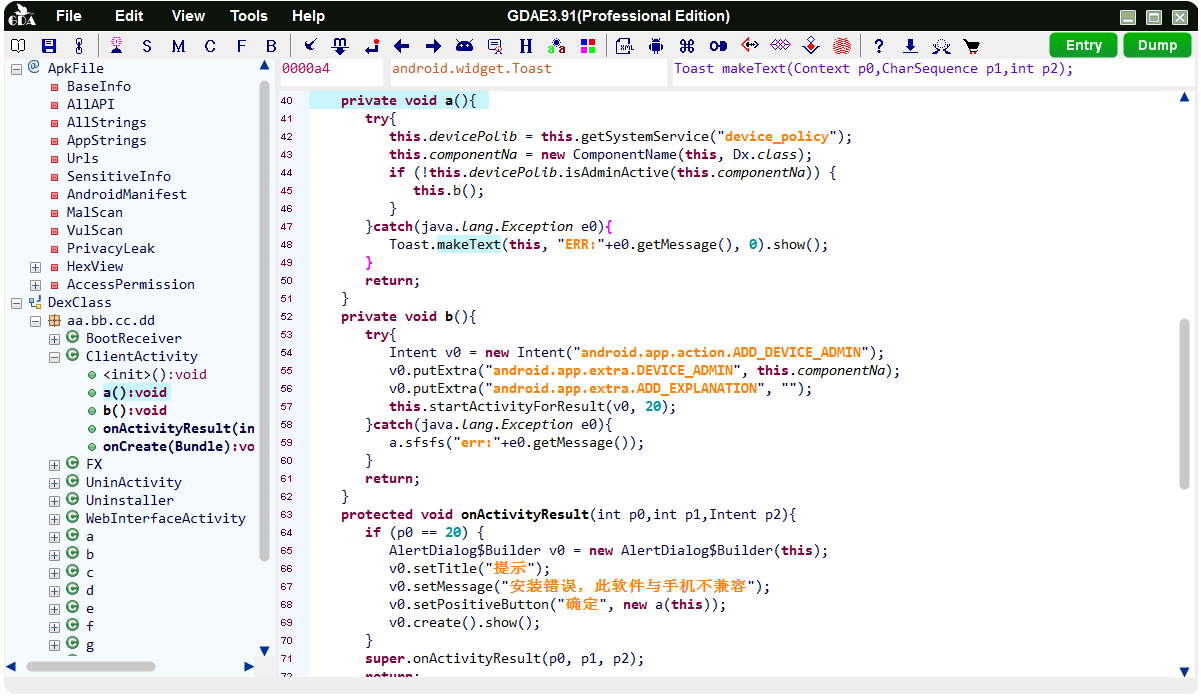Click the m with down arrow icon
This screenshot has height=698, width=1201.
coord(340,46)
